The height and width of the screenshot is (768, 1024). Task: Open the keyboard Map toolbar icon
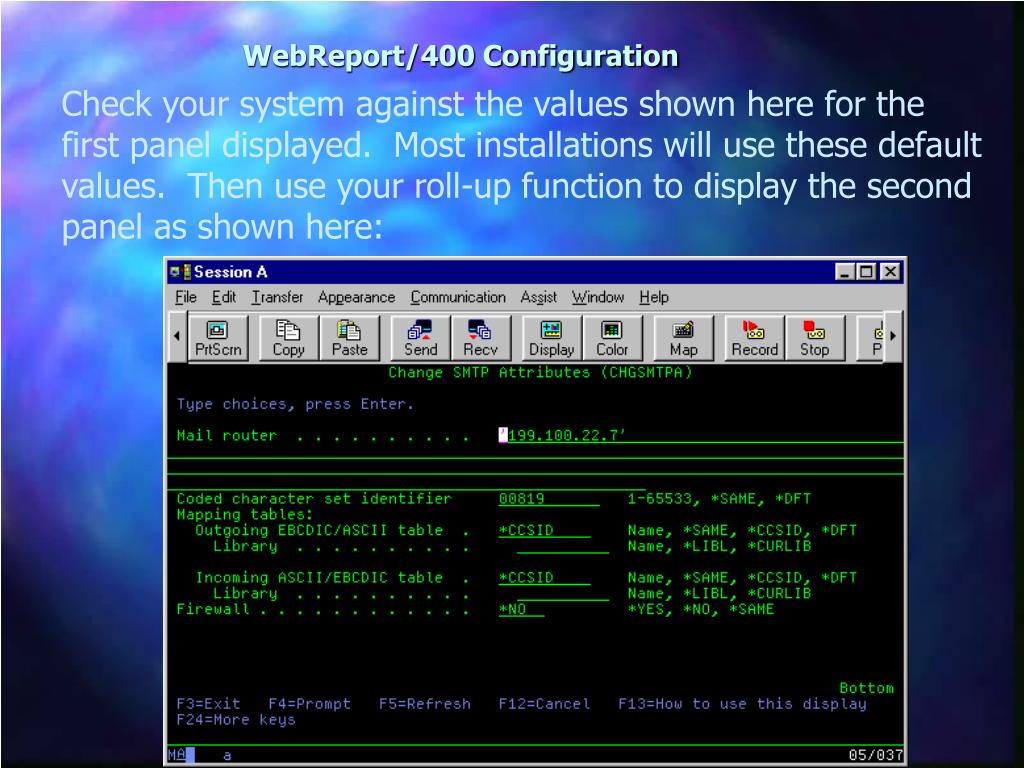683,338
